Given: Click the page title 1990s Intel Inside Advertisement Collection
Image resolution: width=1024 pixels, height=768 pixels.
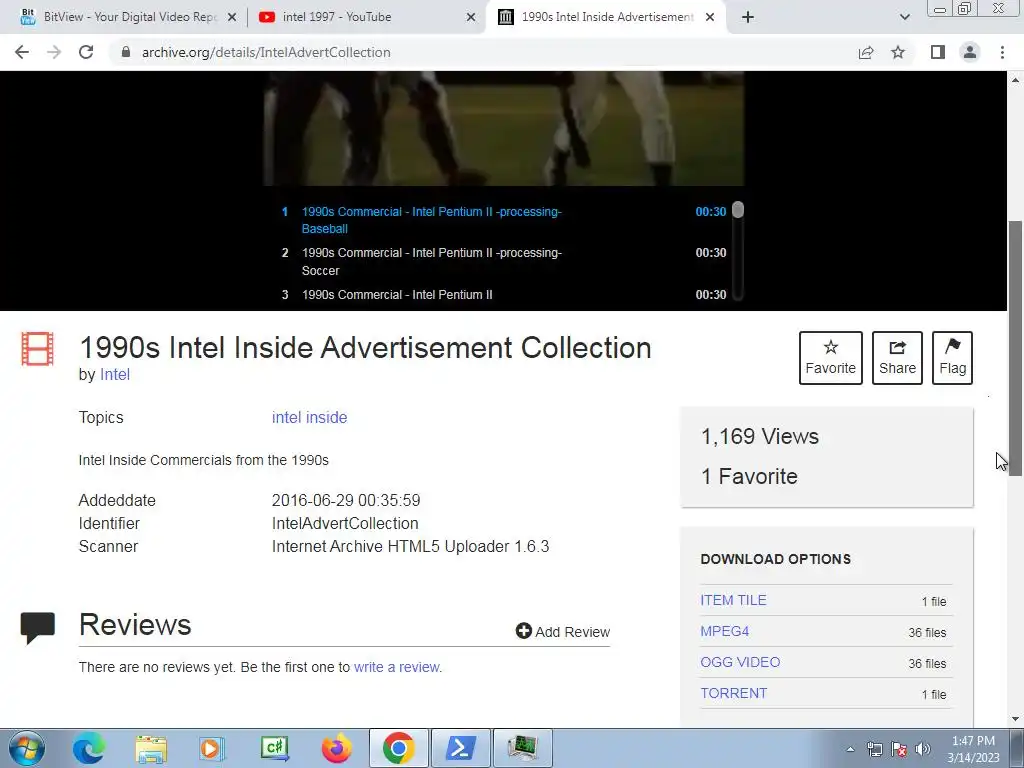Looking at the screenshot, I should [x=365, y=347].
